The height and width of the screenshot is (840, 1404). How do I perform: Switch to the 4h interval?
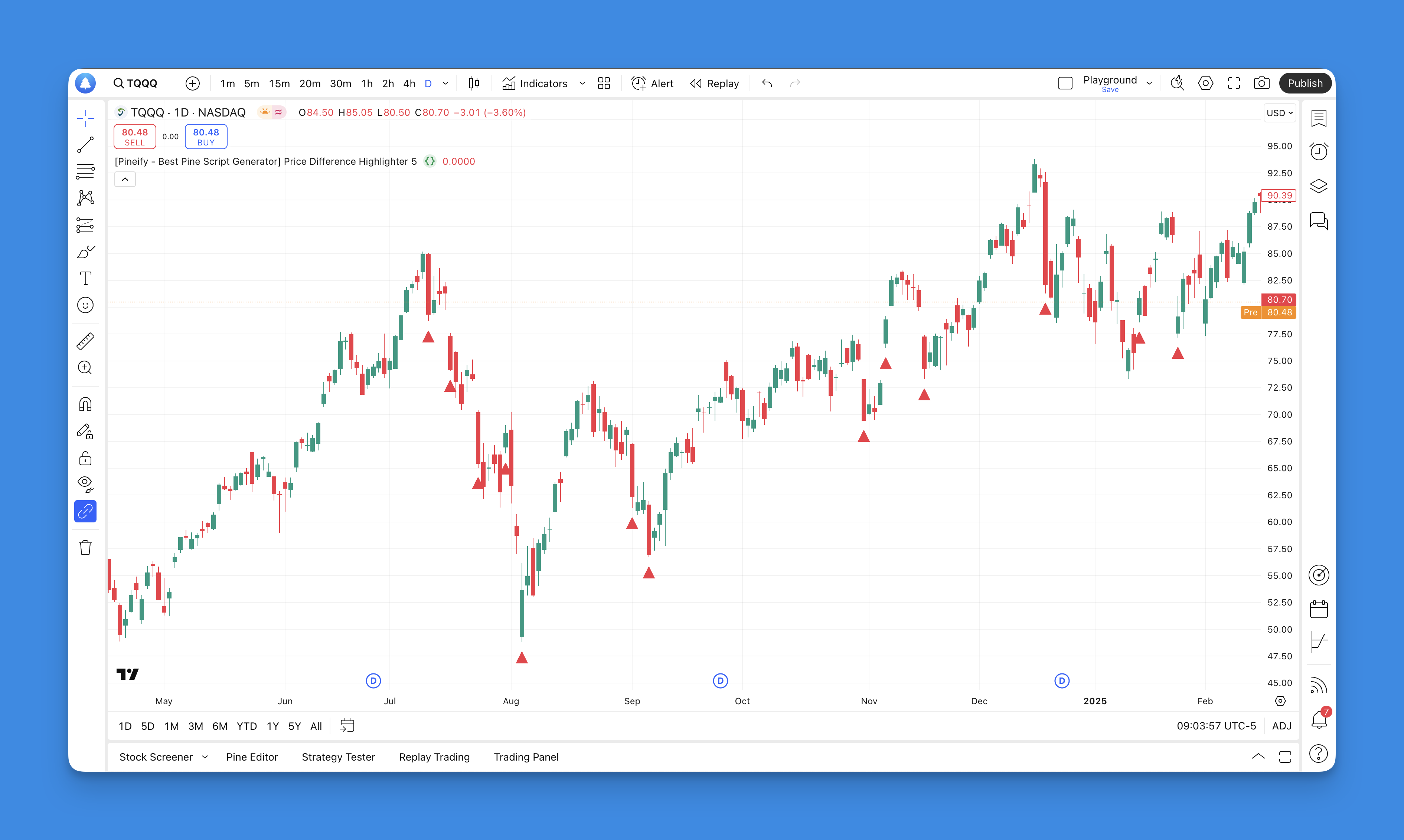click(409, 83)
